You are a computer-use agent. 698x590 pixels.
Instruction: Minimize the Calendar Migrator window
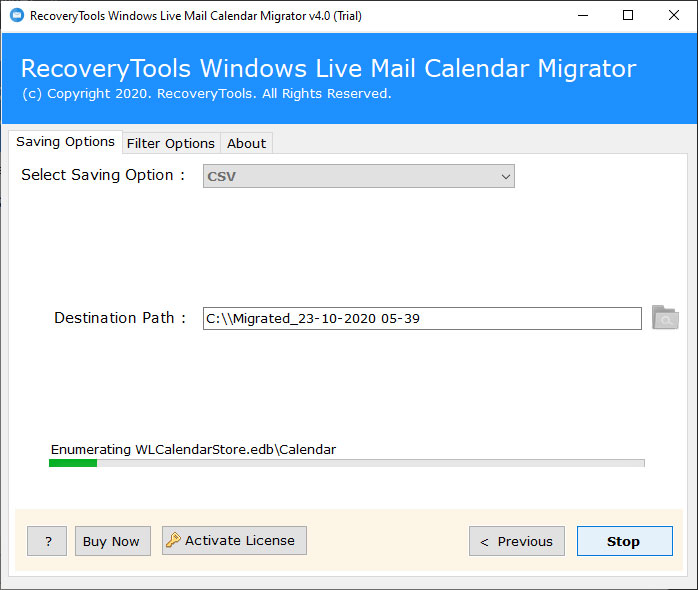(x=583, y=16)
